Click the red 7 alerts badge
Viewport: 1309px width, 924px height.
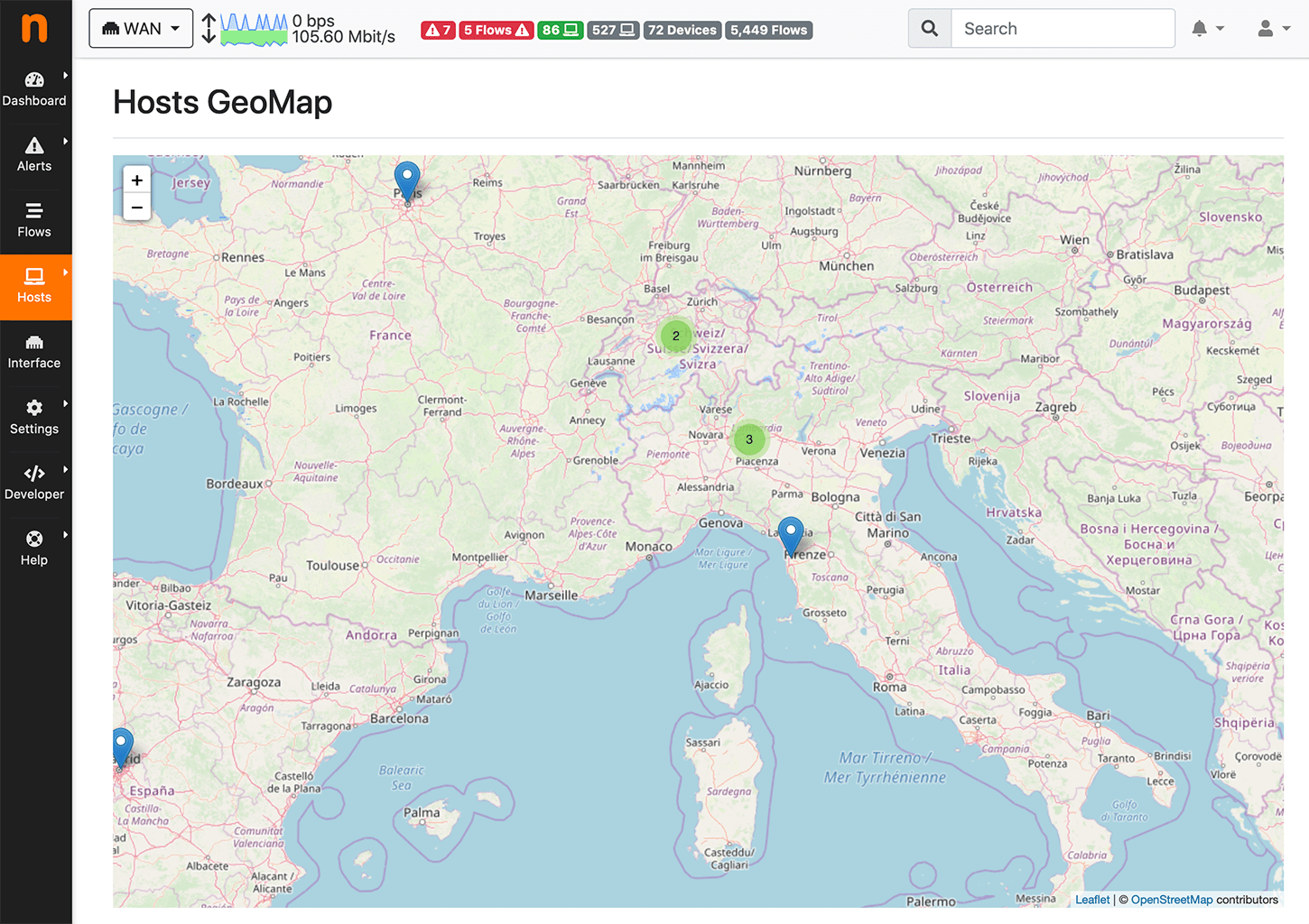(x=438, y=31)
